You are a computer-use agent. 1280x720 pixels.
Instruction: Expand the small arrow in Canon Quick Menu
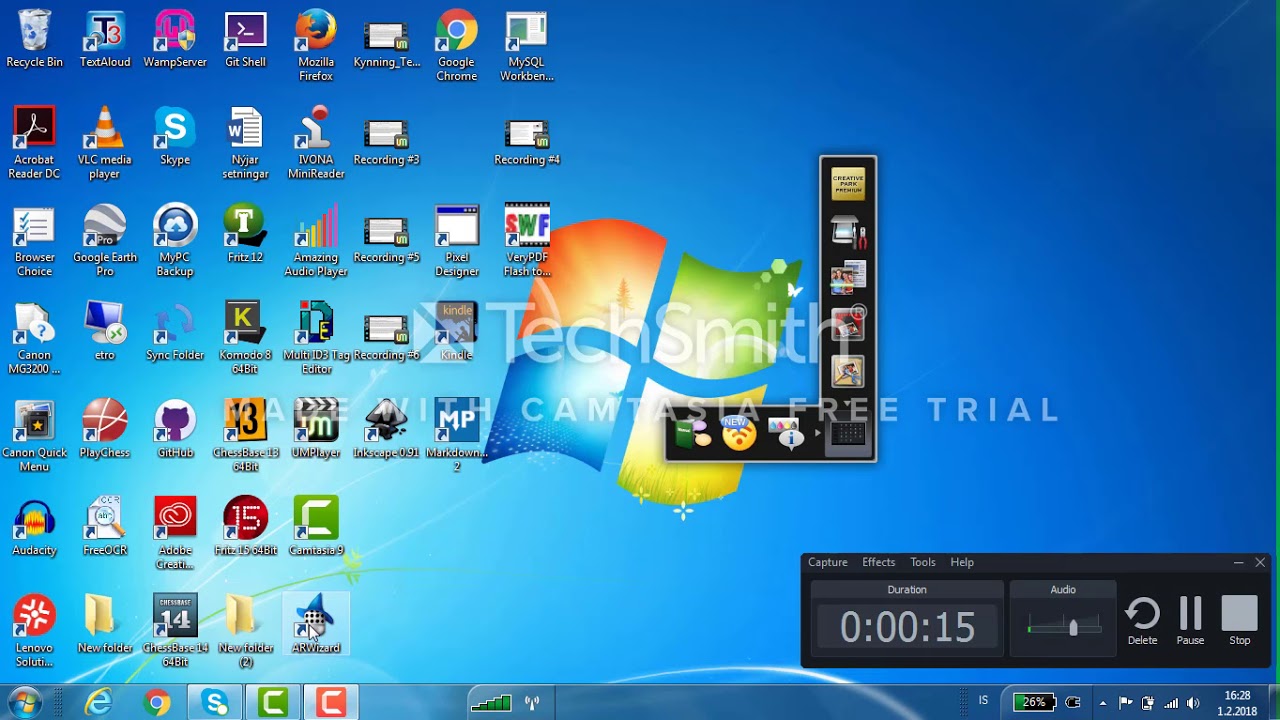point(818,433)
